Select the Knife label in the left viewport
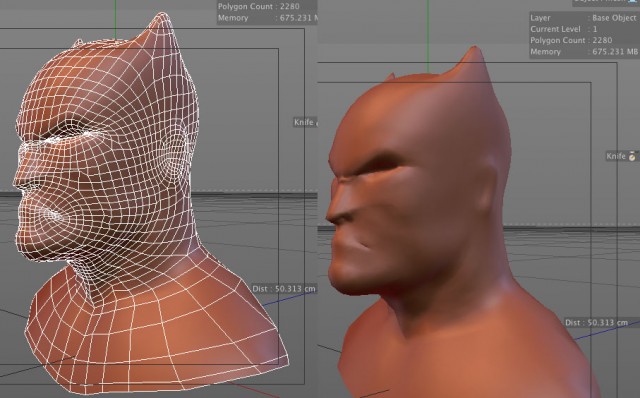This screenshot has height=398, width=640. [305, 122]
